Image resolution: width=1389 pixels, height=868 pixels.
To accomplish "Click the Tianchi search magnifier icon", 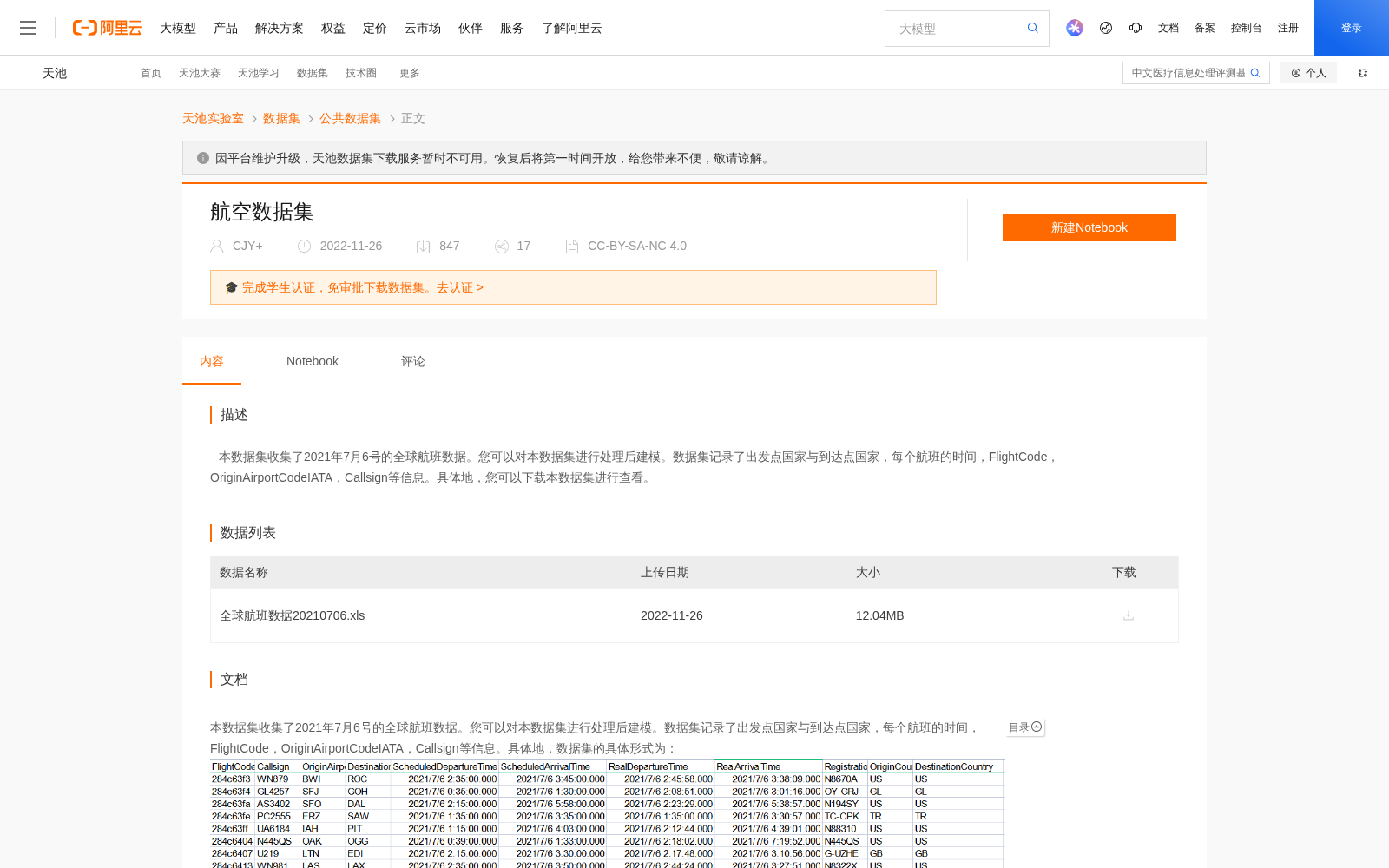I will pos(1255,73).
